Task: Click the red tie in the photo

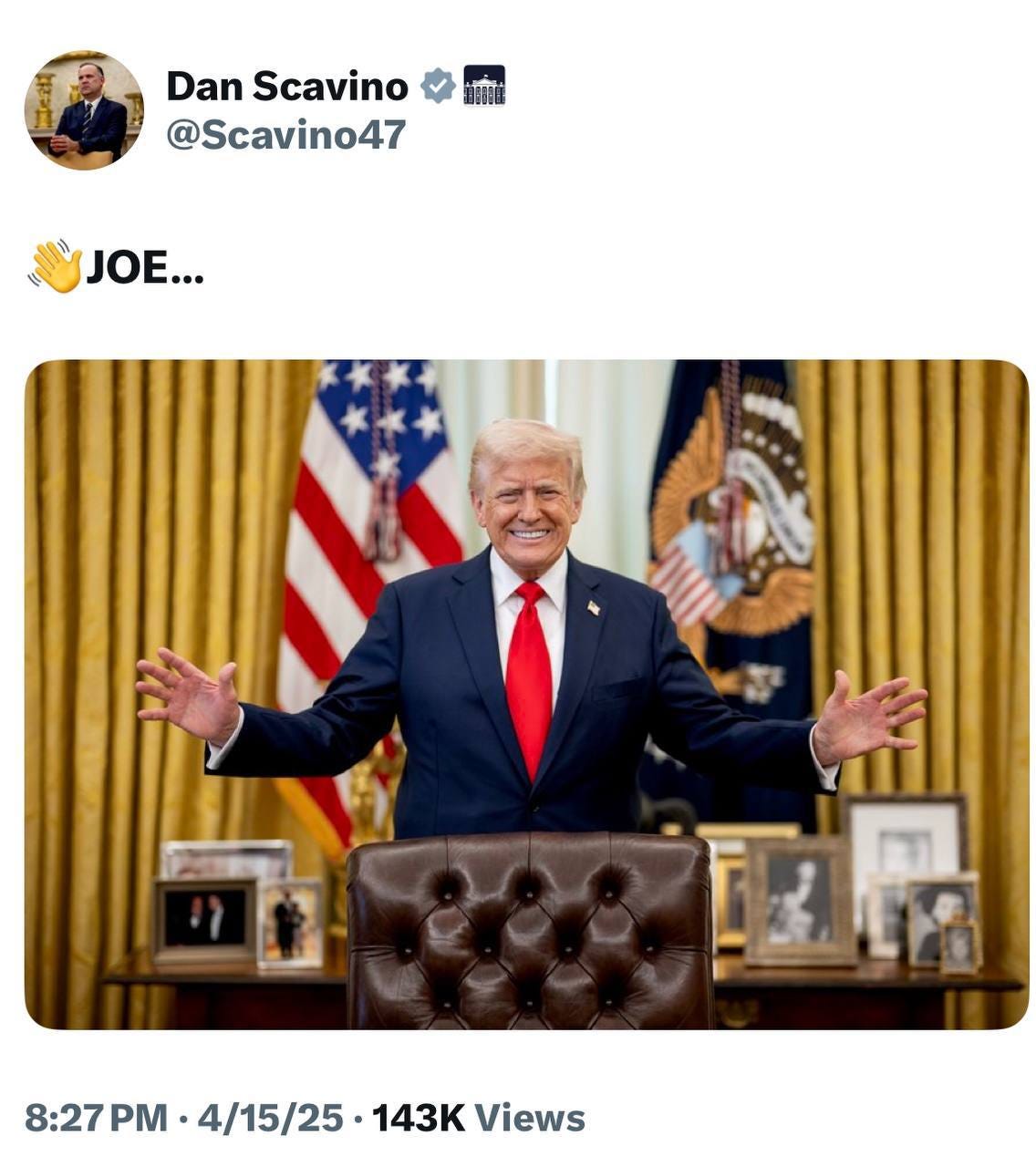Action: point(530,680)
